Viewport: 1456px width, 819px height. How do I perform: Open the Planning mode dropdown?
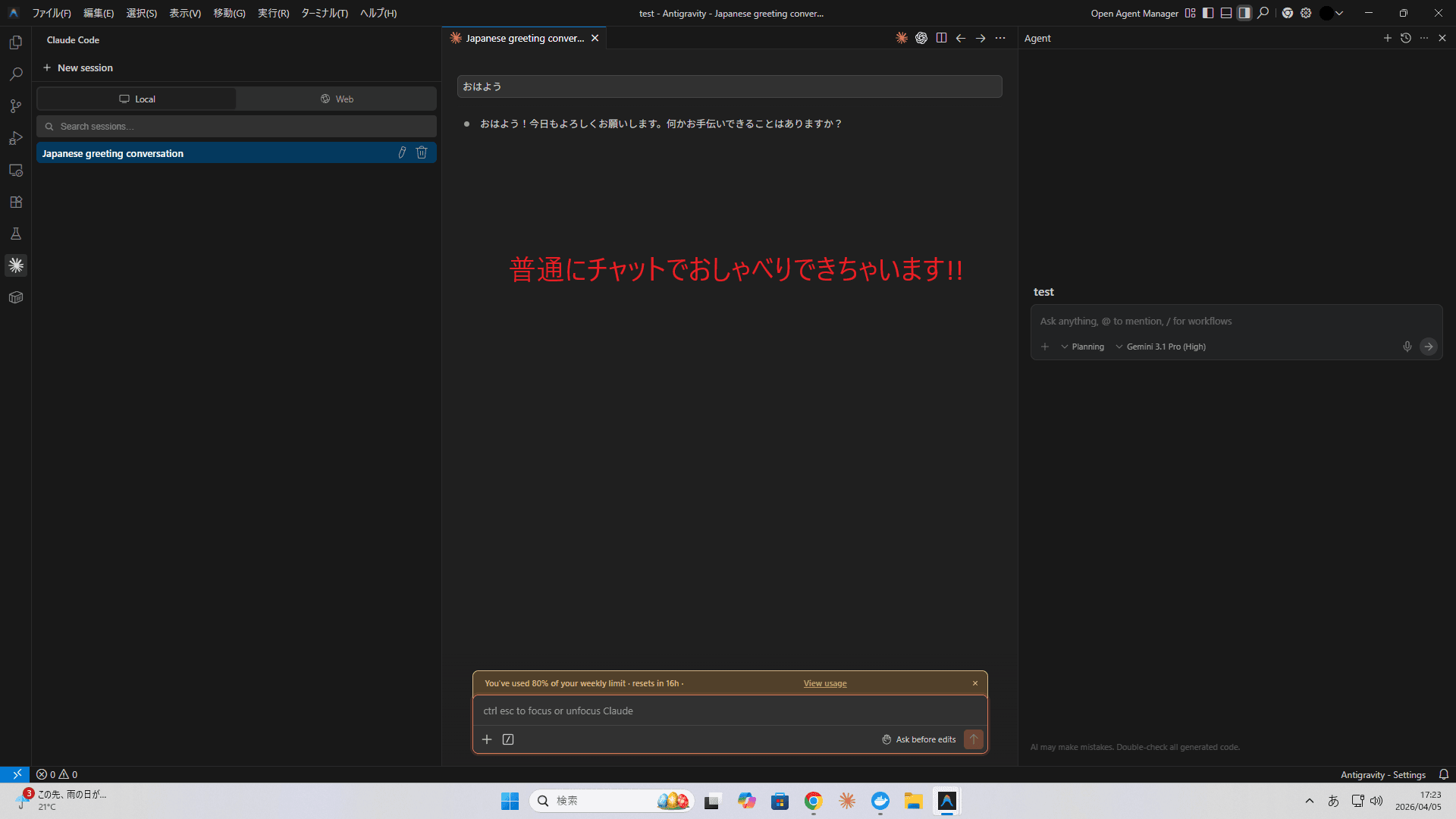click(1084, 347)
